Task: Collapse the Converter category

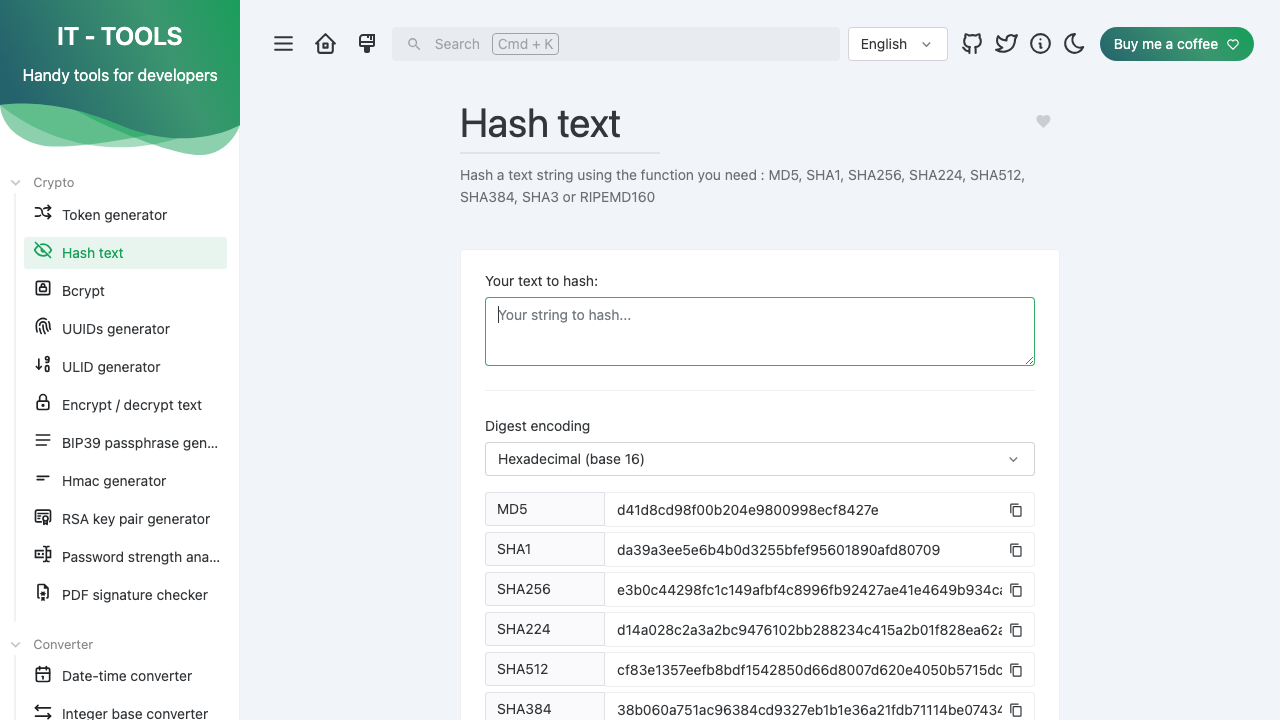Action: tap(52, 645)
